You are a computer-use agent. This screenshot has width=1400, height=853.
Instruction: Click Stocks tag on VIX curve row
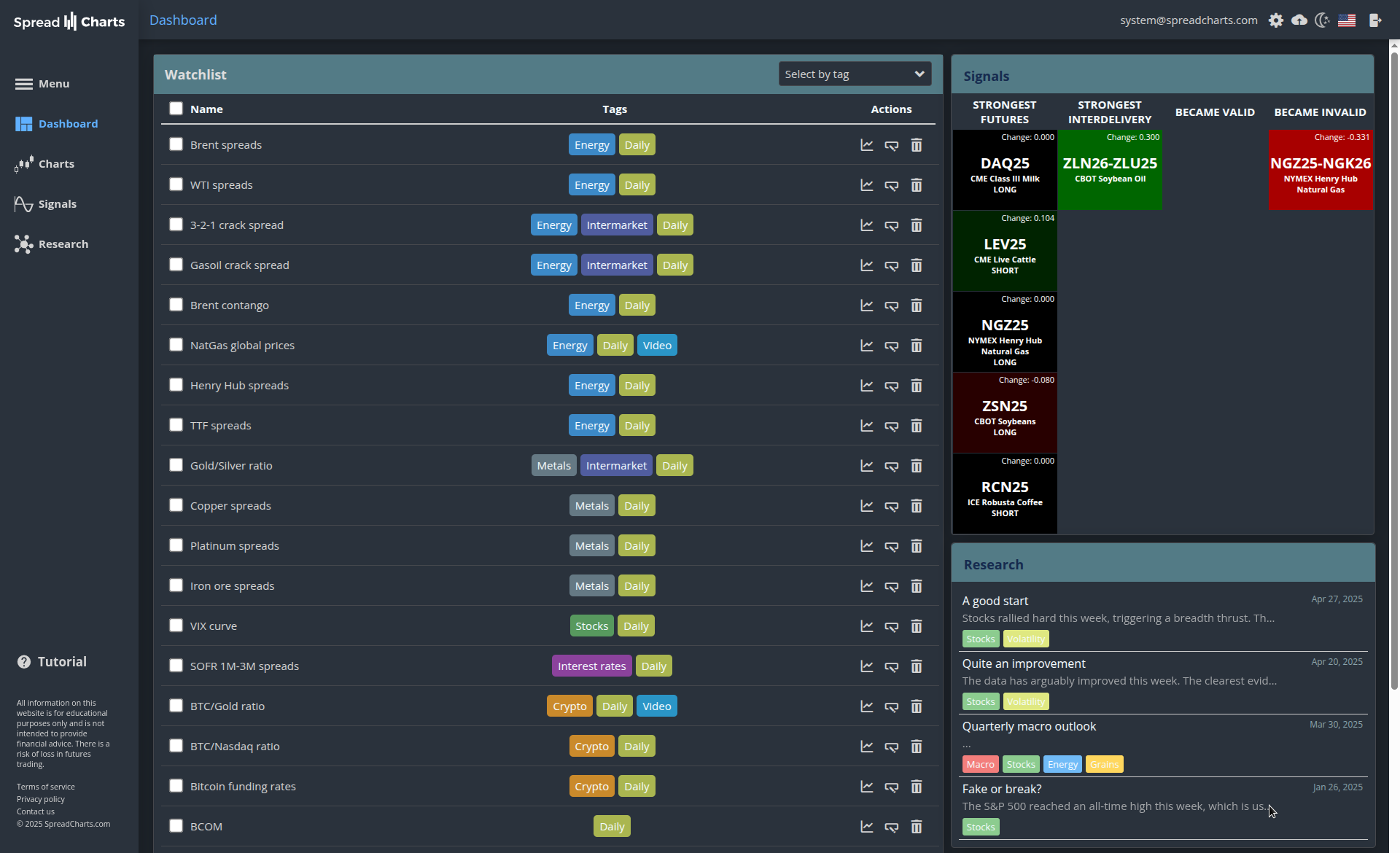pos(591,626)
